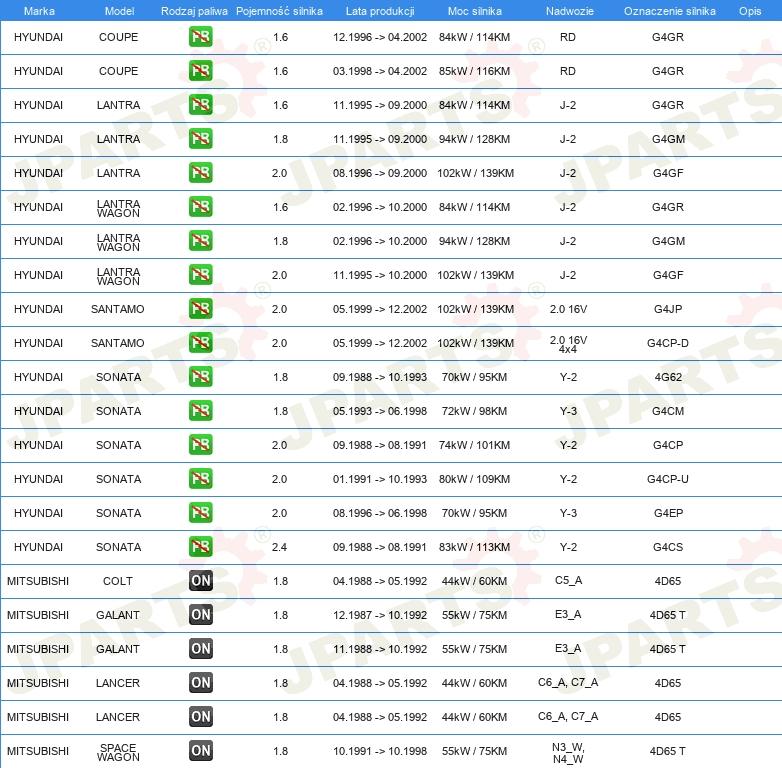Select engine code G4JP cell
The image size is (782, 768).
tap(668, 309)
